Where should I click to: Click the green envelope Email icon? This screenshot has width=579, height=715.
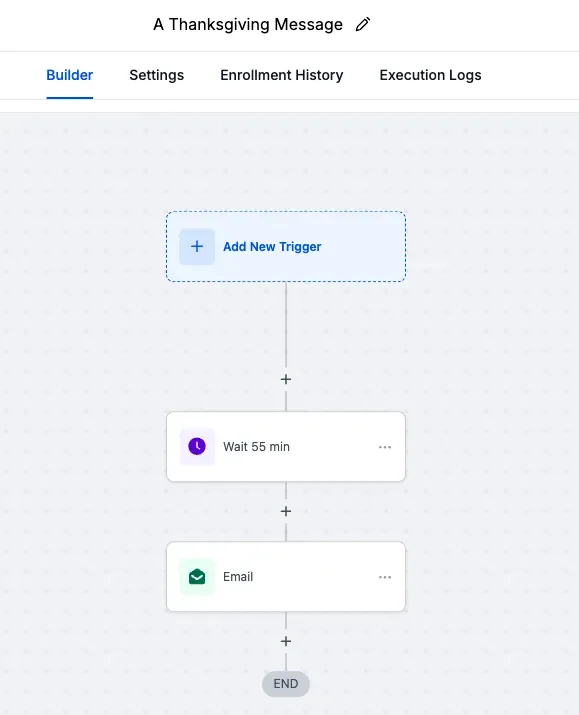[x=197, y=577]
